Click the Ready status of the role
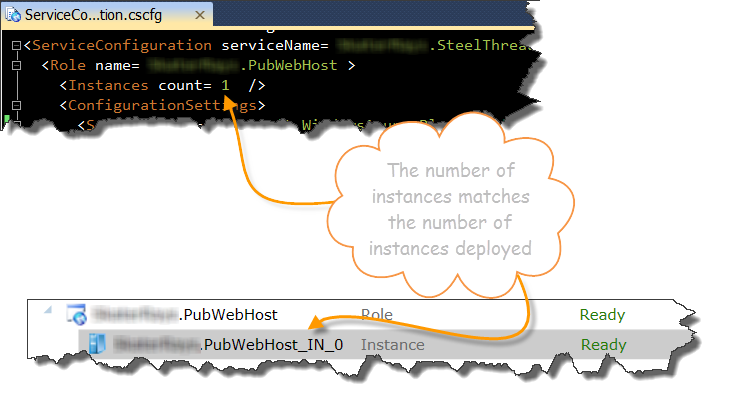 coord(603,315)
